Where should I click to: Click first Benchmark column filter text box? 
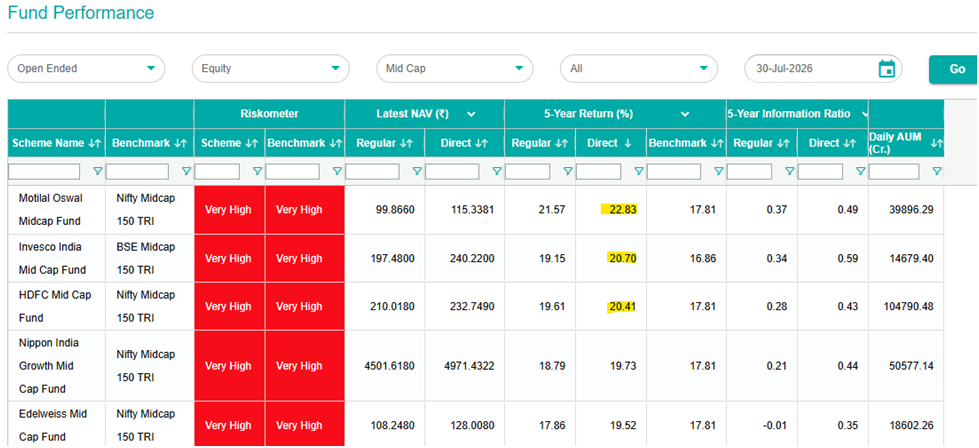[137, 171]
